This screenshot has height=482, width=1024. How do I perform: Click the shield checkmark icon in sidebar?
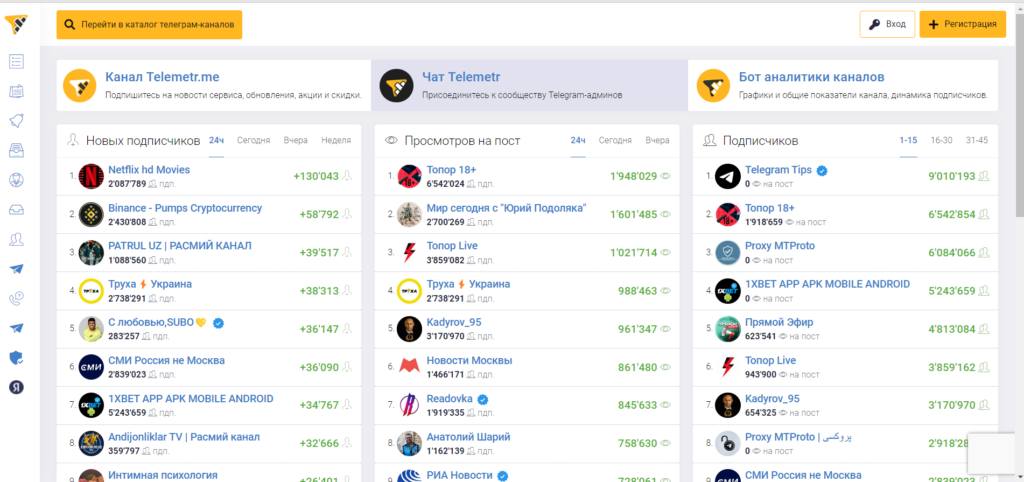pyautogui.click(x=16, y=357)
